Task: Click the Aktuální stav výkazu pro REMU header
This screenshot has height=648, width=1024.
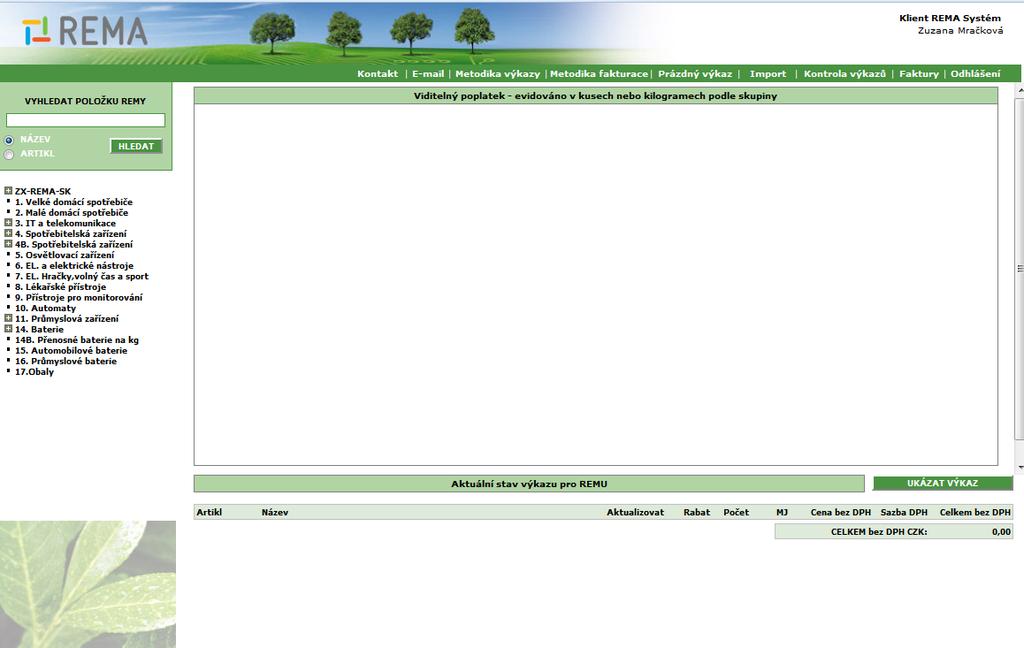Action: pyautogui.click(x=529, y=484)
